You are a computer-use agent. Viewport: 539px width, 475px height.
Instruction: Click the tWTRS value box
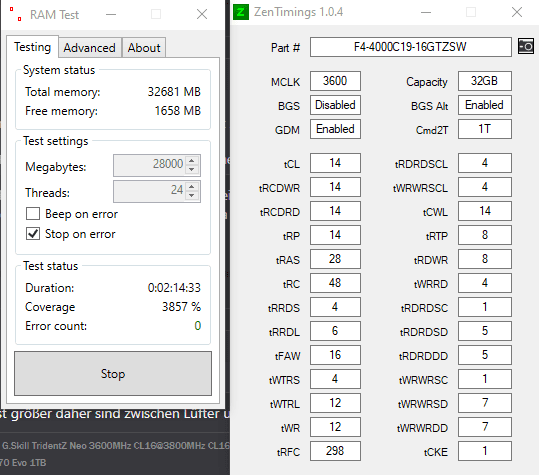coord(335,379)
